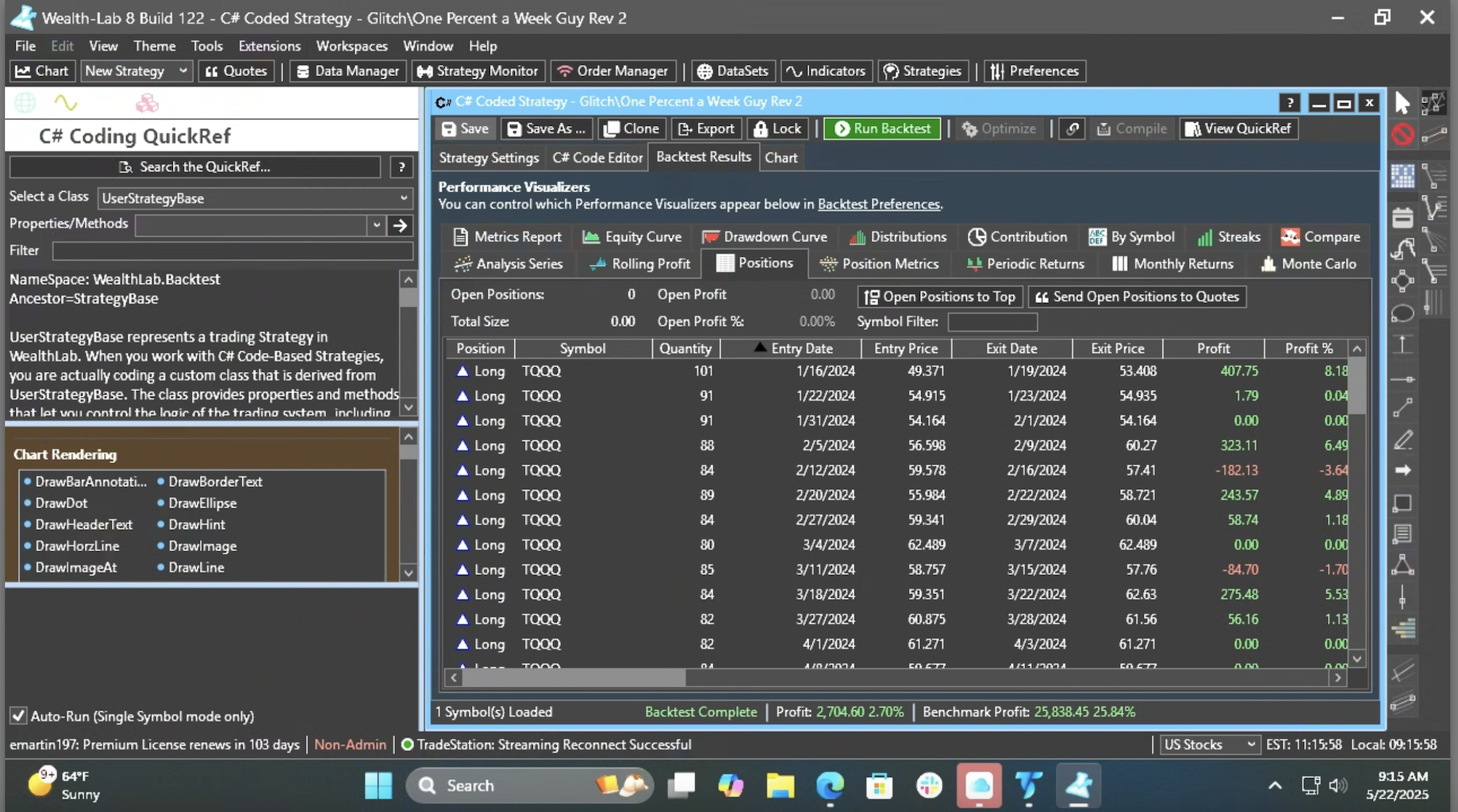This screenshot has width=1458, height=812.
Task: Open the Order Manager
Action: (x=613, y=71)
